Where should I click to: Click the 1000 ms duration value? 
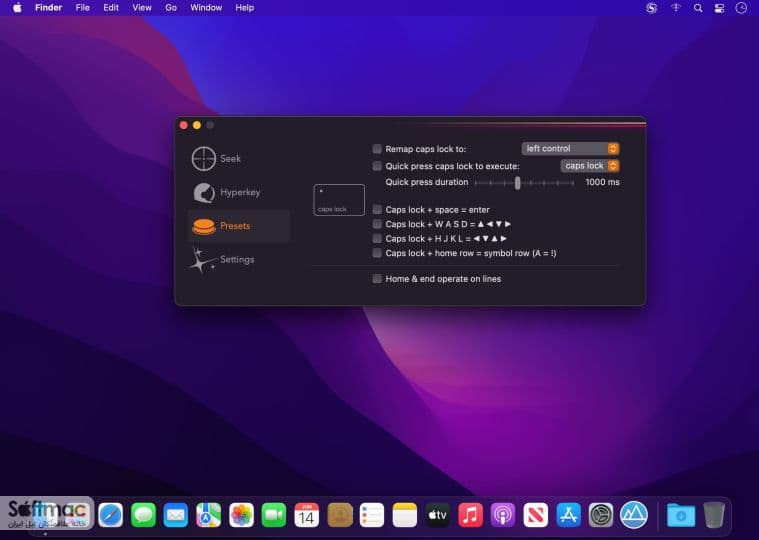click(x=602, y=182)
